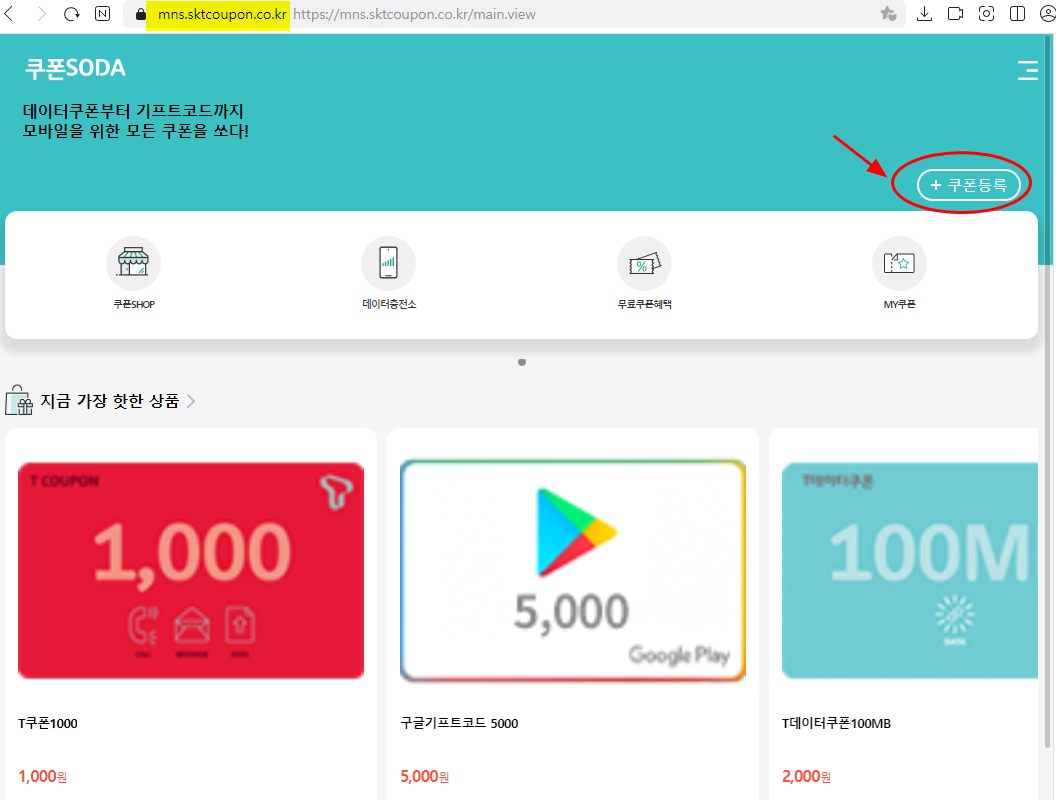Select the carousel dot indicator
Screen dimensions: 1056x800
point(521,362)
